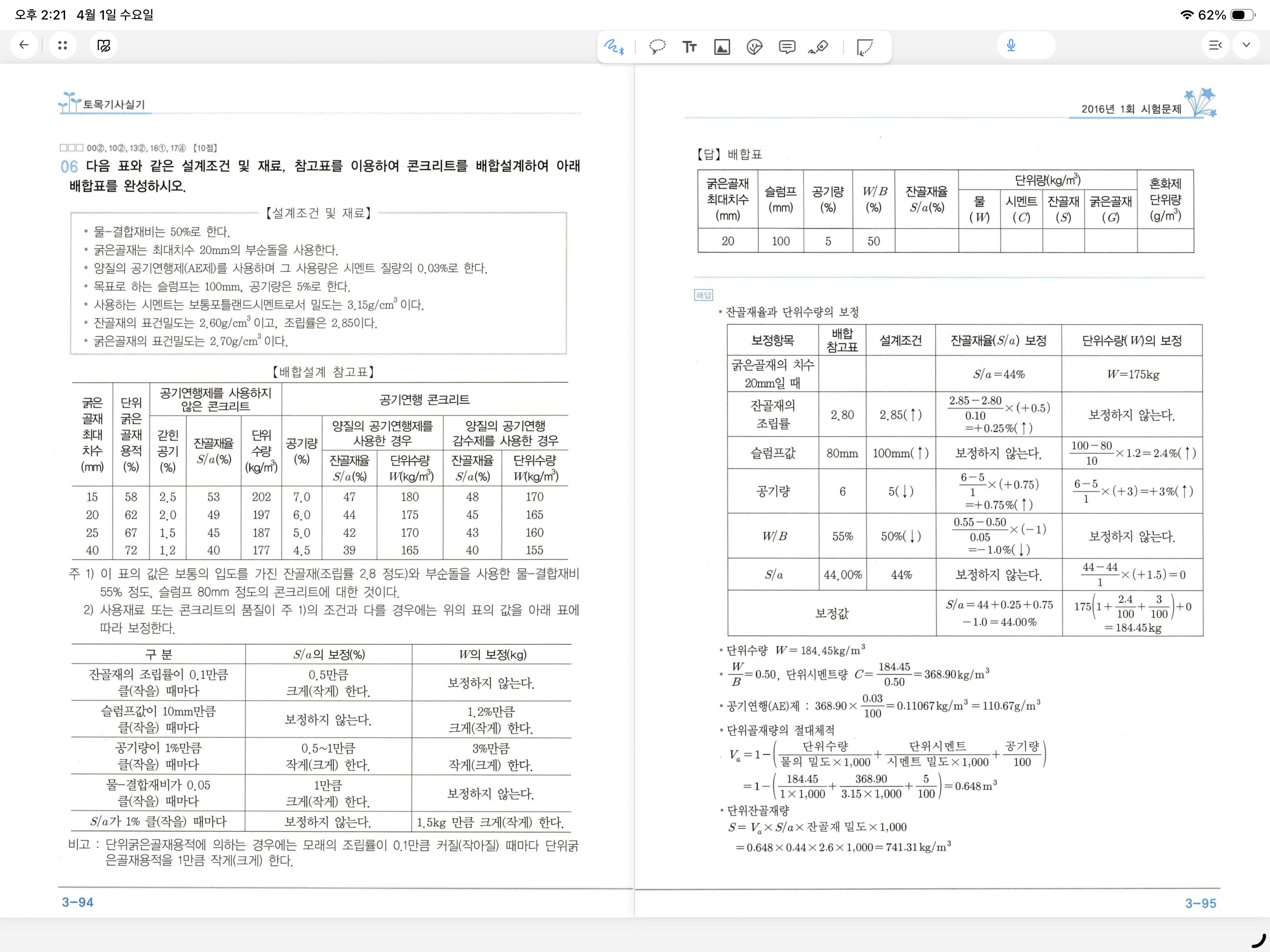Choose the text insertion tool

click(689, 46)
